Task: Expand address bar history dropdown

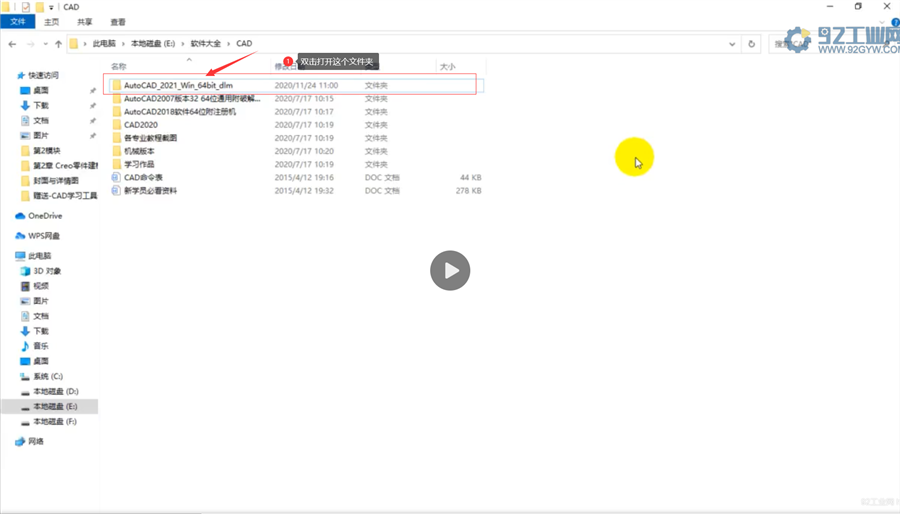Action: [732, 44]
